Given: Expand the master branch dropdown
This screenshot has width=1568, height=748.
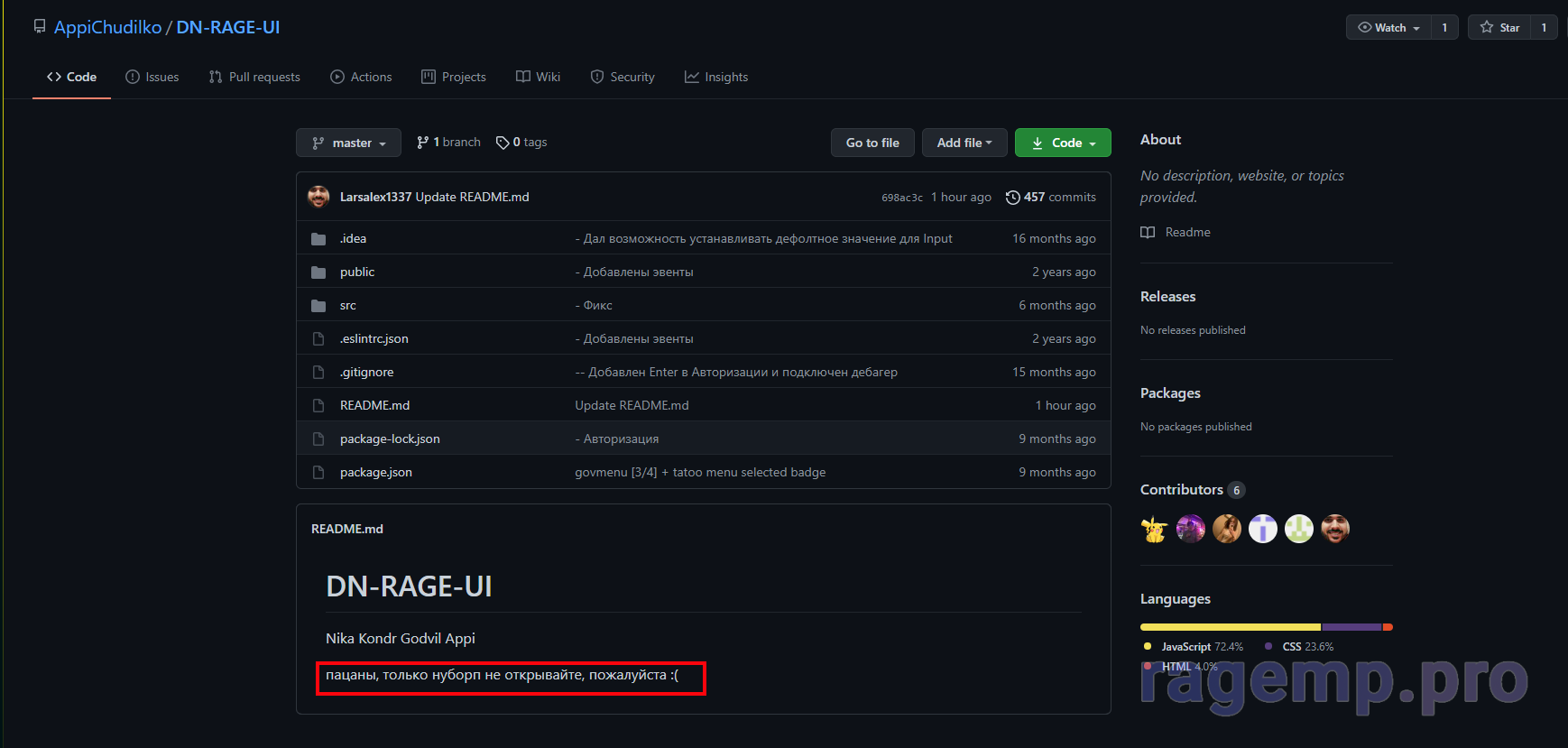Looking at the screenshot, I should pos(348,143).
